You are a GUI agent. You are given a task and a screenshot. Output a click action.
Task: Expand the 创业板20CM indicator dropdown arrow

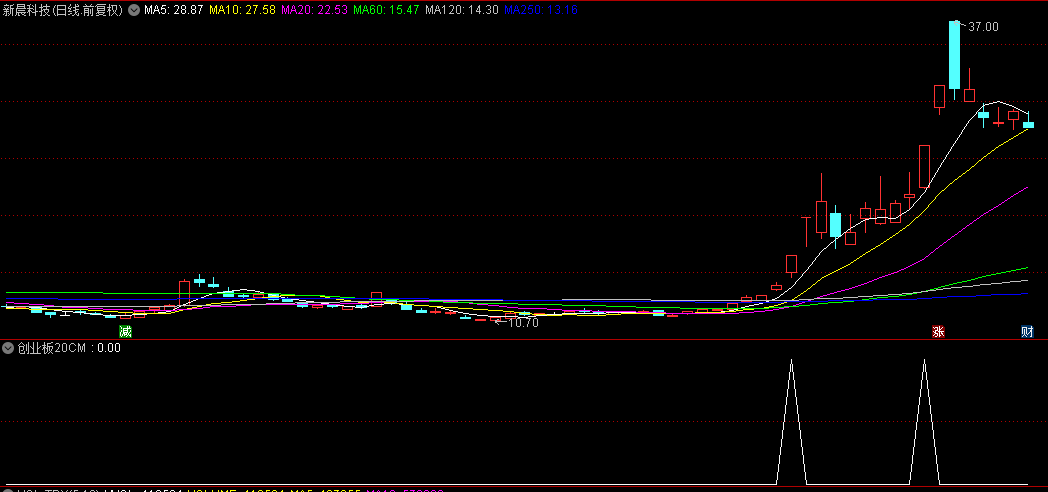(8, 348)
